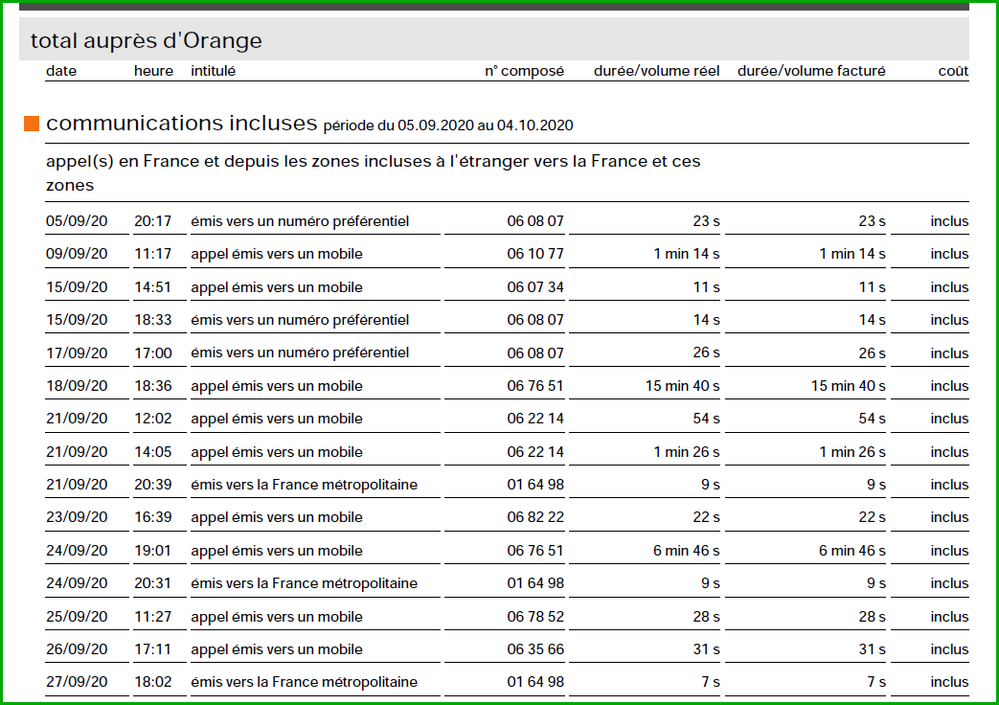
Task: Click dialed number '06 07 34'
Action: point(535,287)
